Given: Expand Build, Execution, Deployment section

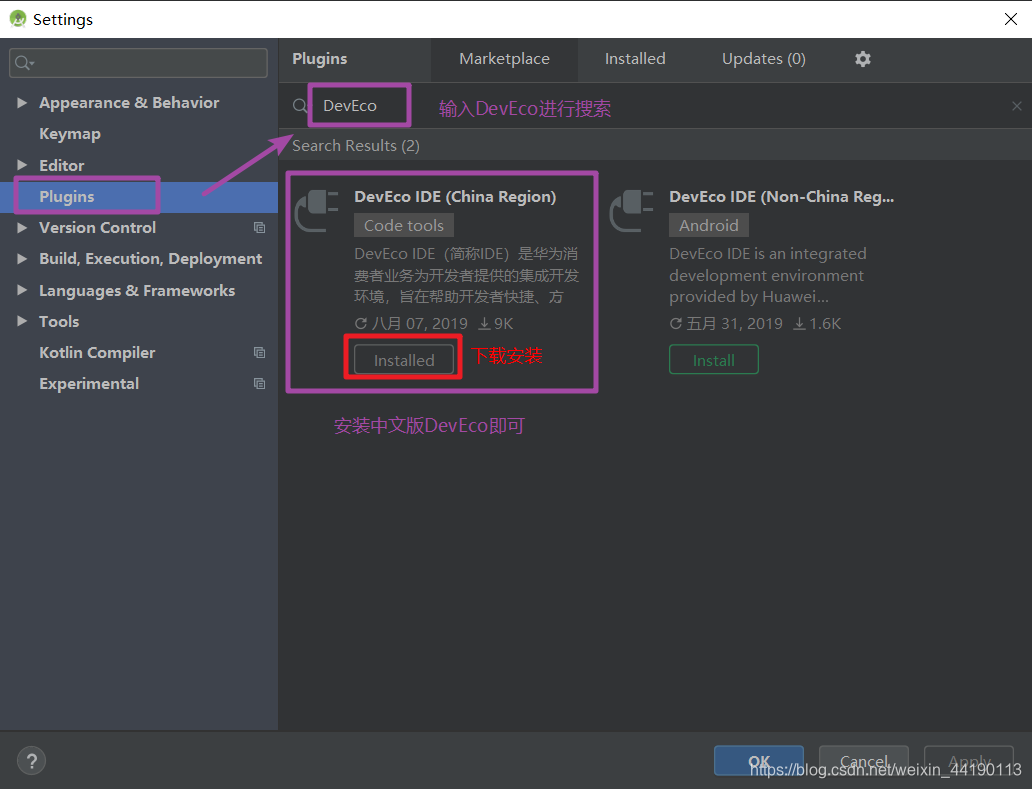Looking at the screenshot, I should (22, 259).
